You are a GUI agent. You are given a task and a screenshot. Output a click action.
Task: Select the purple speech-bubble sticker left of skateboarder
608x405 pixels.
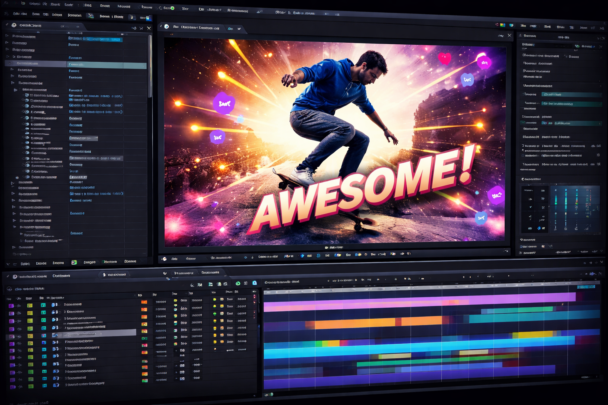click(223, 102)
